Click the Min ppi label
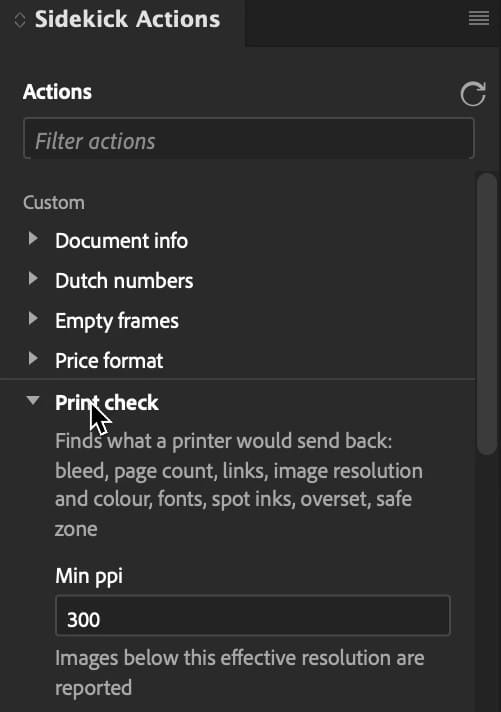Image resolution: width=501 pixels, height=712 pixels. click(x=89, y=577)
